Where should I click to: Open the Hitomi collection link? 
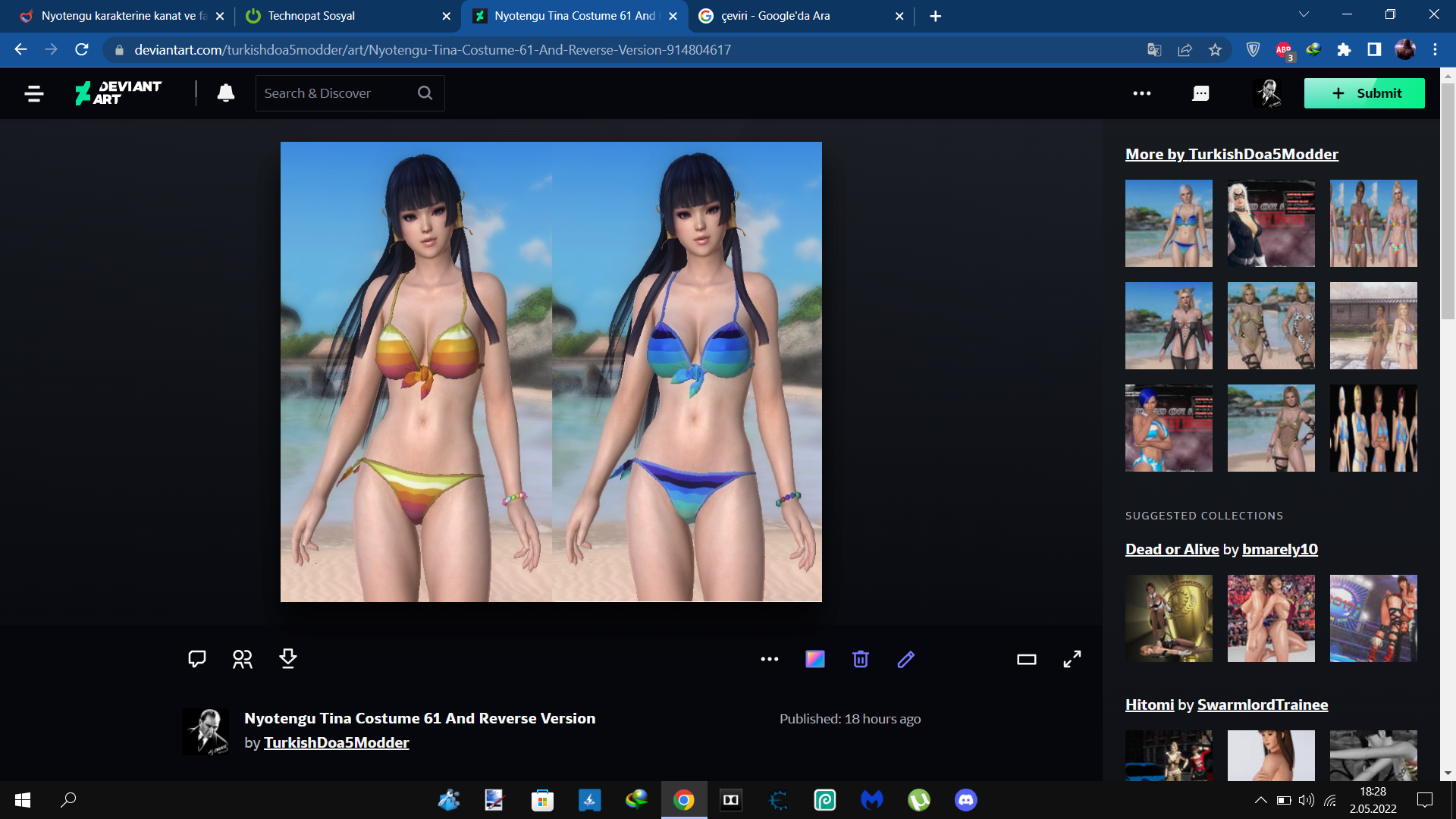(1150, 704)
